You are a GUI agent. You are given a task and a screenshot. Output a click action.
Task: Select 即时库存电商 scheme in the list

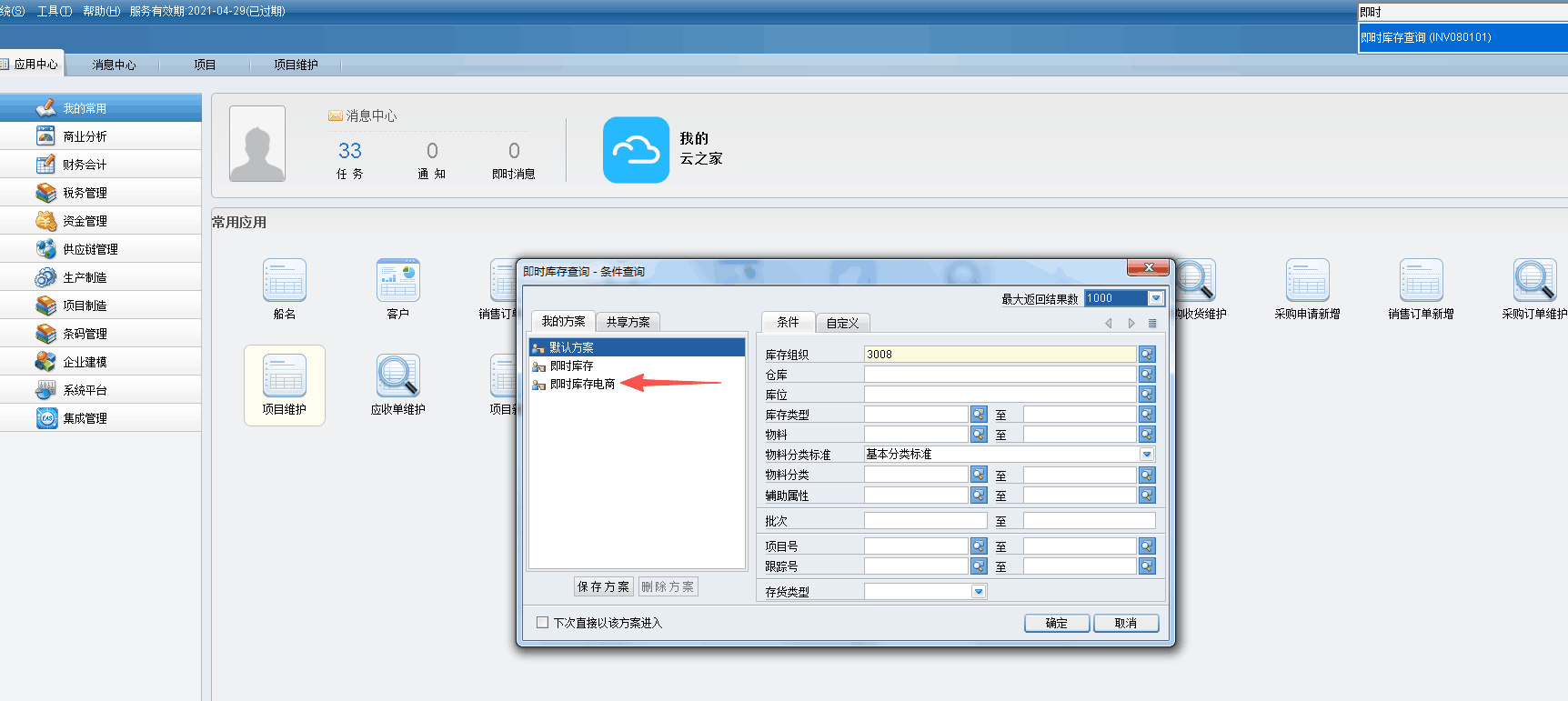pyautogui.click(x=582, y=385)
